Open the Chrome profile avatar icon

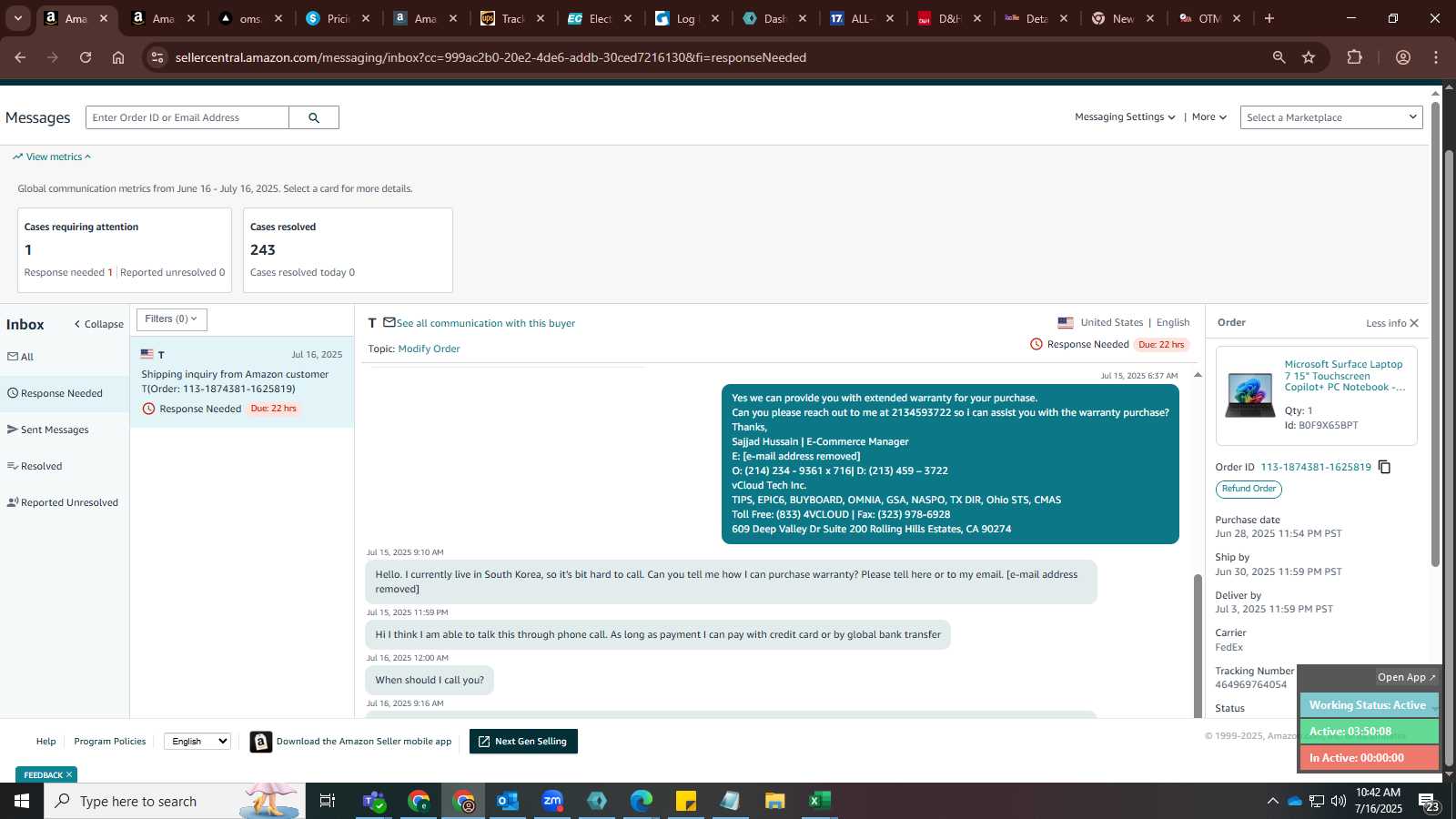click(x=1403, y=57)
